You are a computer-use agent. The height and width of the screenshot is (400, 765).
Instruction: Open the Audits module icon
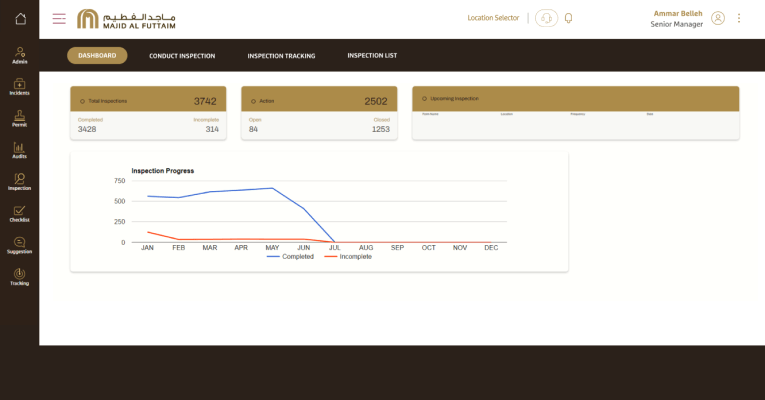coord(20,150)
